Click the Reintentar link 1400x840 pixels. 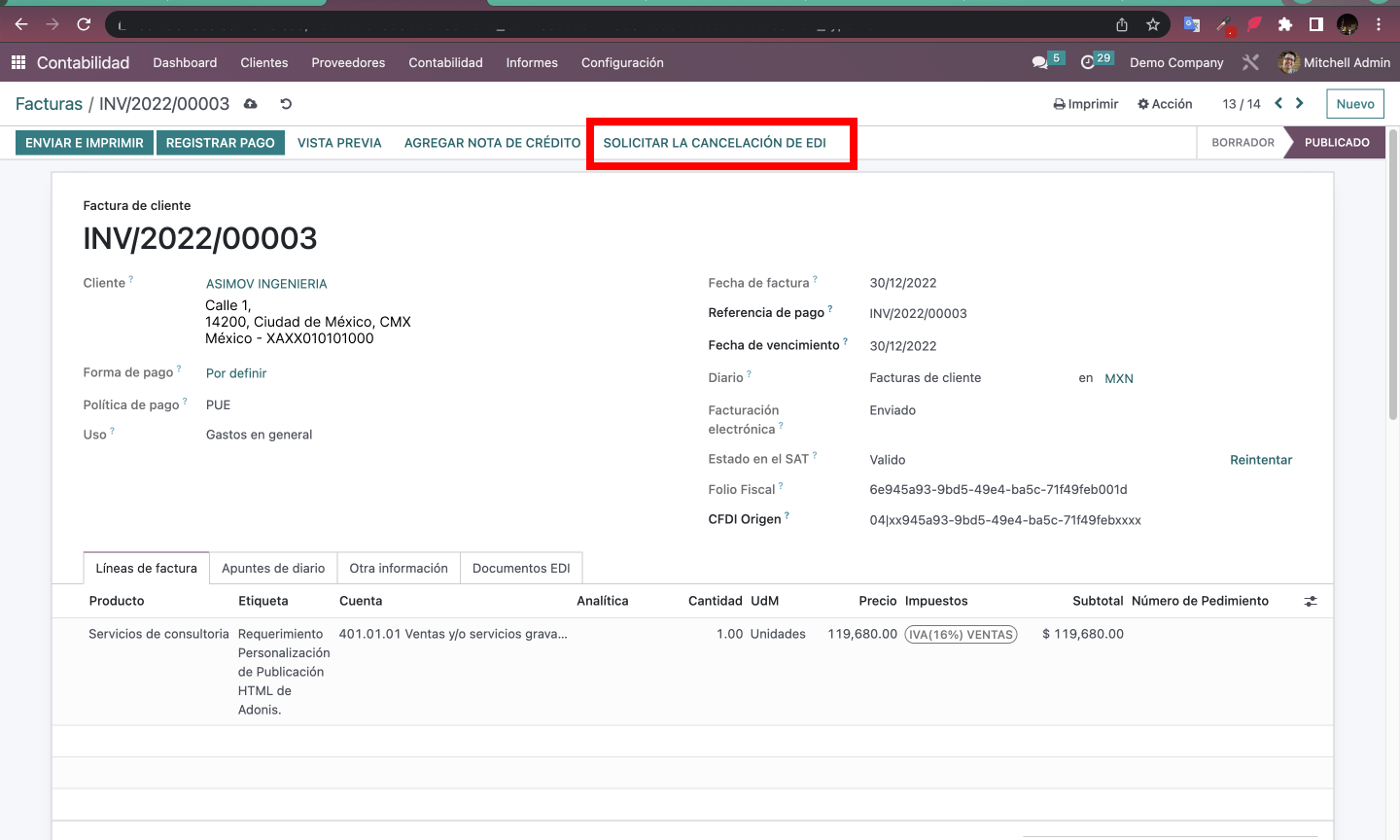(1261, 460)
